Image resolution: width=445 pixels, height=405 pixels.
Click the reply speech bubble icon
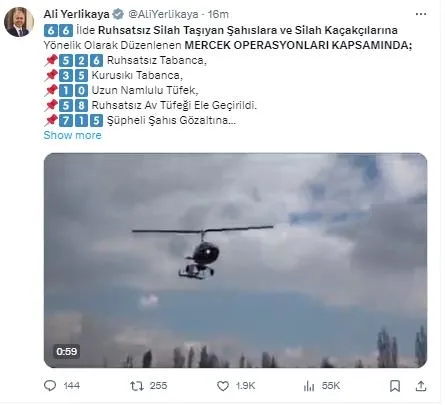(50, 386)
